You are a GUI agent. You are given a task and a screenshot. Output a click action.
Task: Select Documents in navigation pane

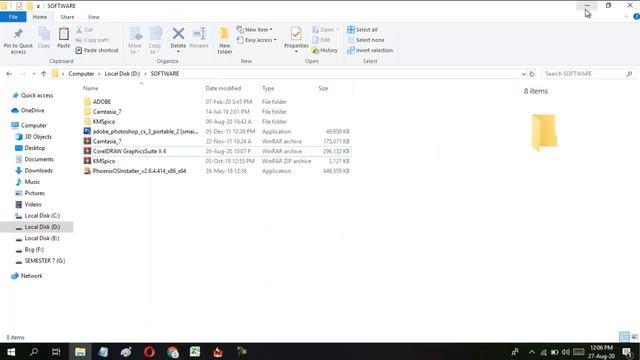pyautogui.click(x=39, y=159)
